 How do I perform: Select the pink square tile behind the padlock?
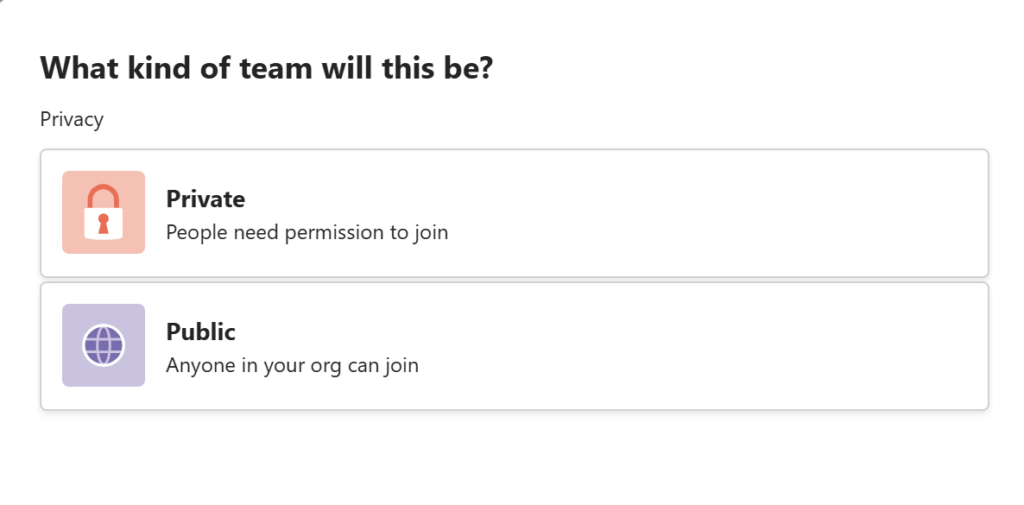(x=103, y=212)
